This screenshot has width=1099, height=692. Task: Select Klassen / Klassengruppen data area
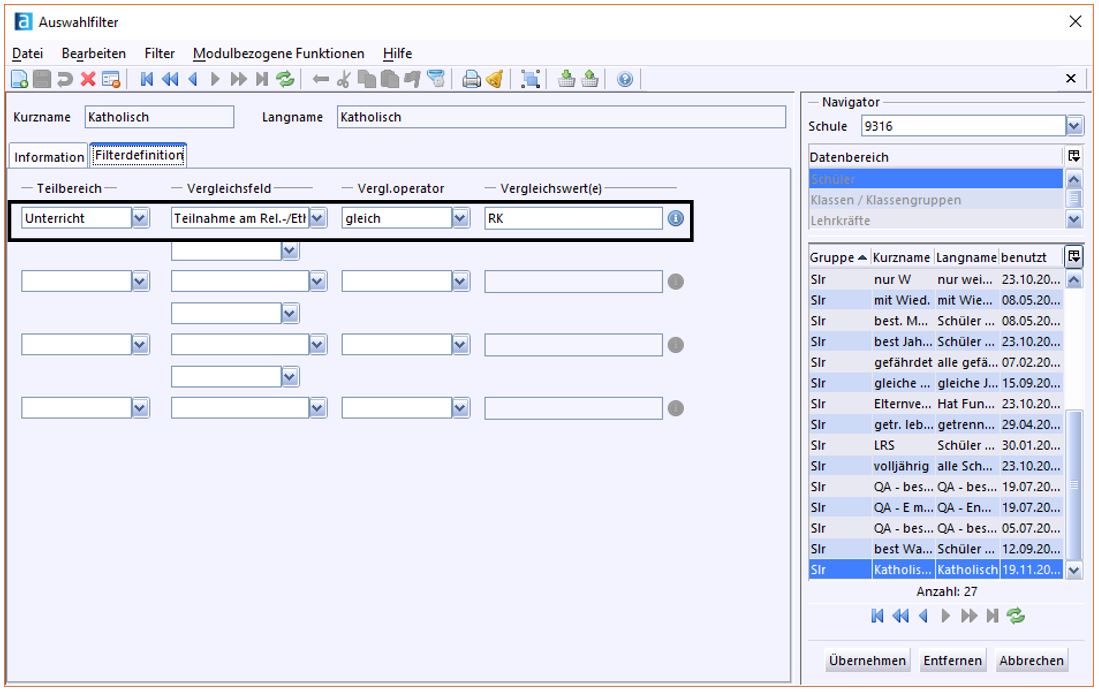coord(936,200)
